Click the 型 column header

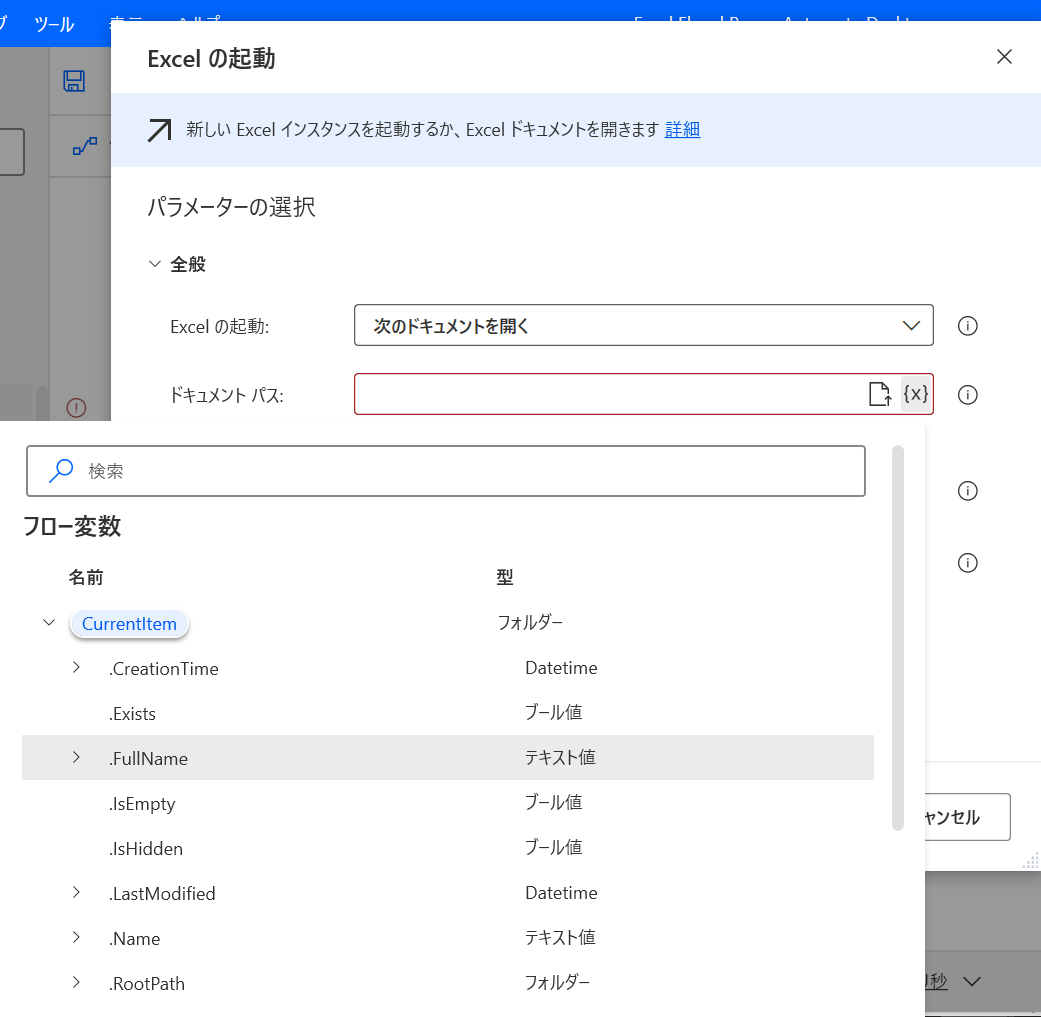pos(505,578)
